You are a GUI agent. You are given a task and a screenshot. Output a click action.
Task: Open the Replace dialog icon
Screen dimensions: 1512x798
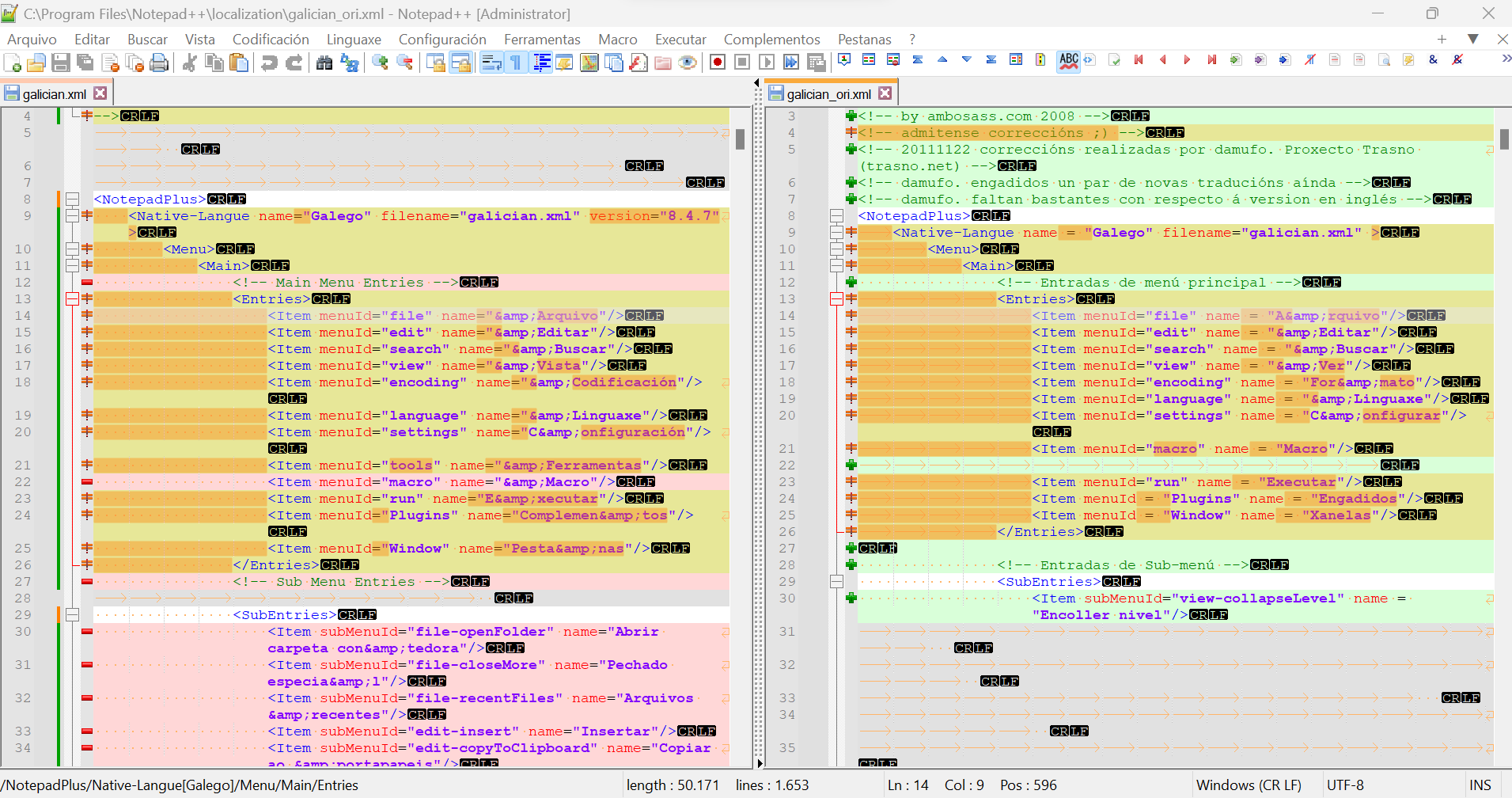[x=349, y=63]
